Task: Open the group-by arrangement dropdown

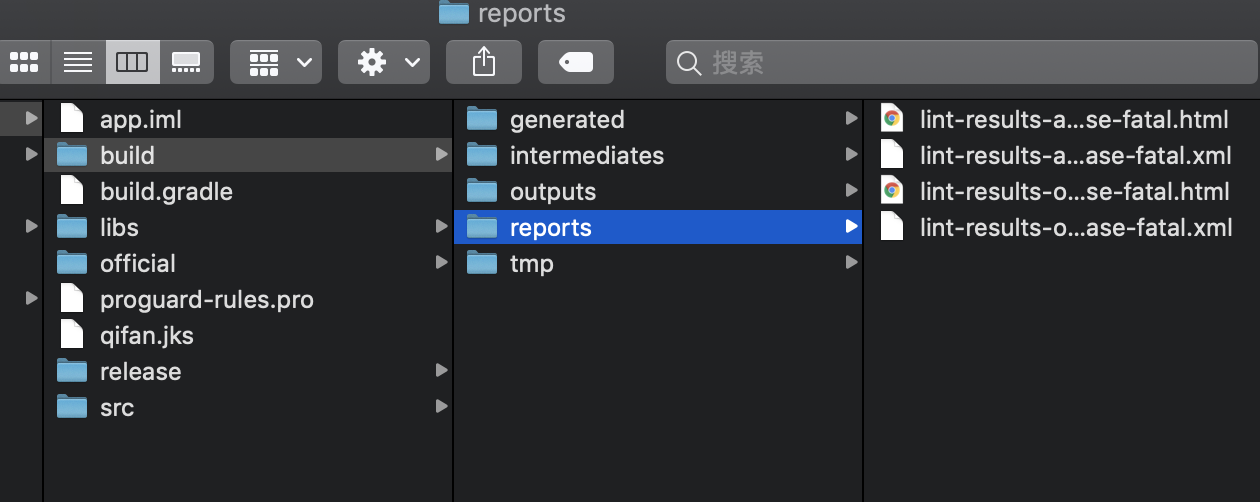Action: [276, 62]
